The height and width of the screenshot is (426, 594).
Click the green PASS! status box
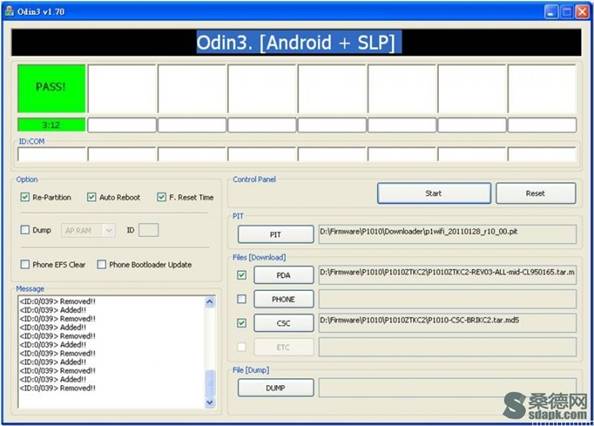52,88
